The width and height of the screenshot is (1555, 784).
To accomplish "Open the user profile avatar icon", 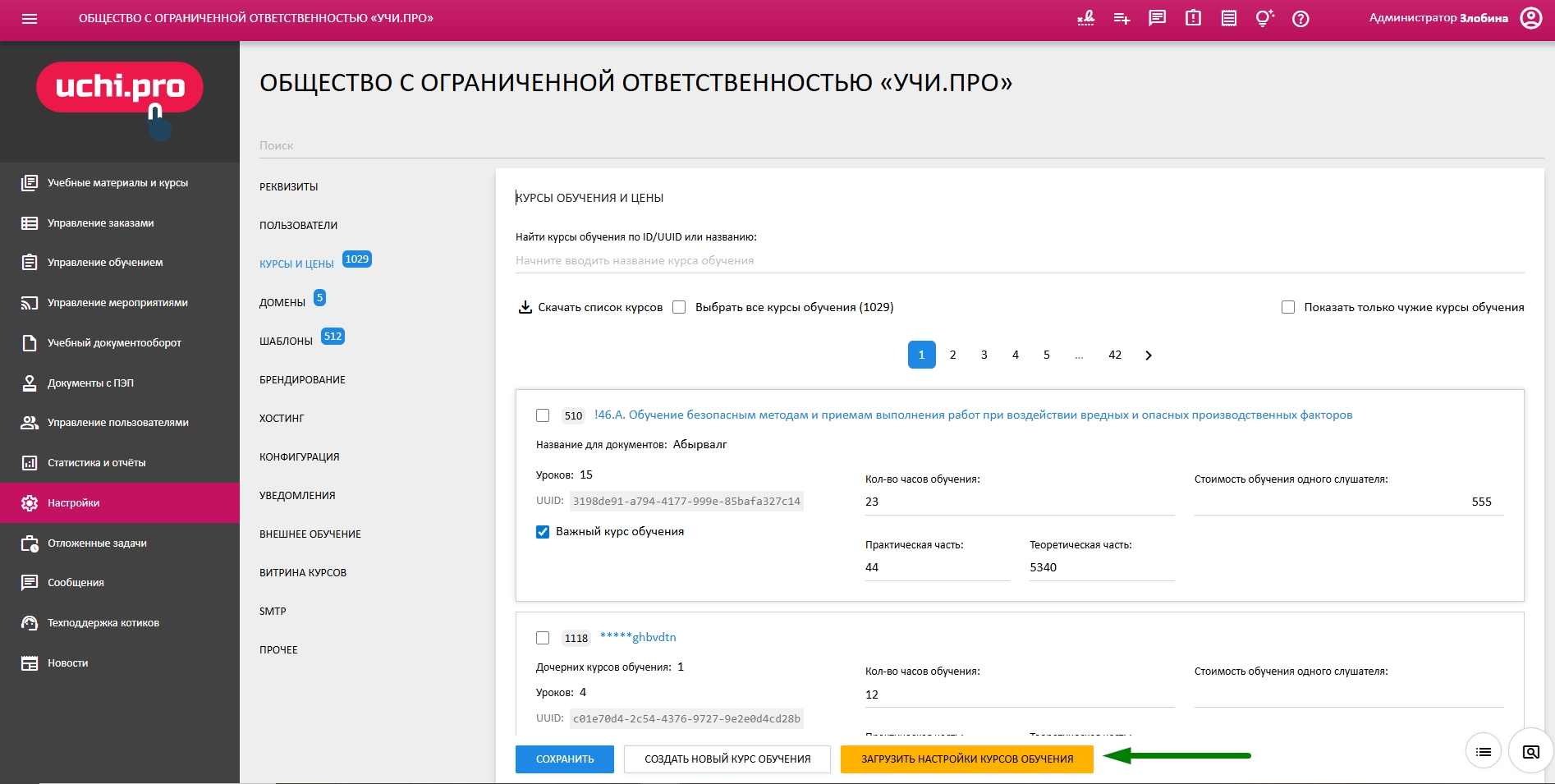I will pos(1531,18).
